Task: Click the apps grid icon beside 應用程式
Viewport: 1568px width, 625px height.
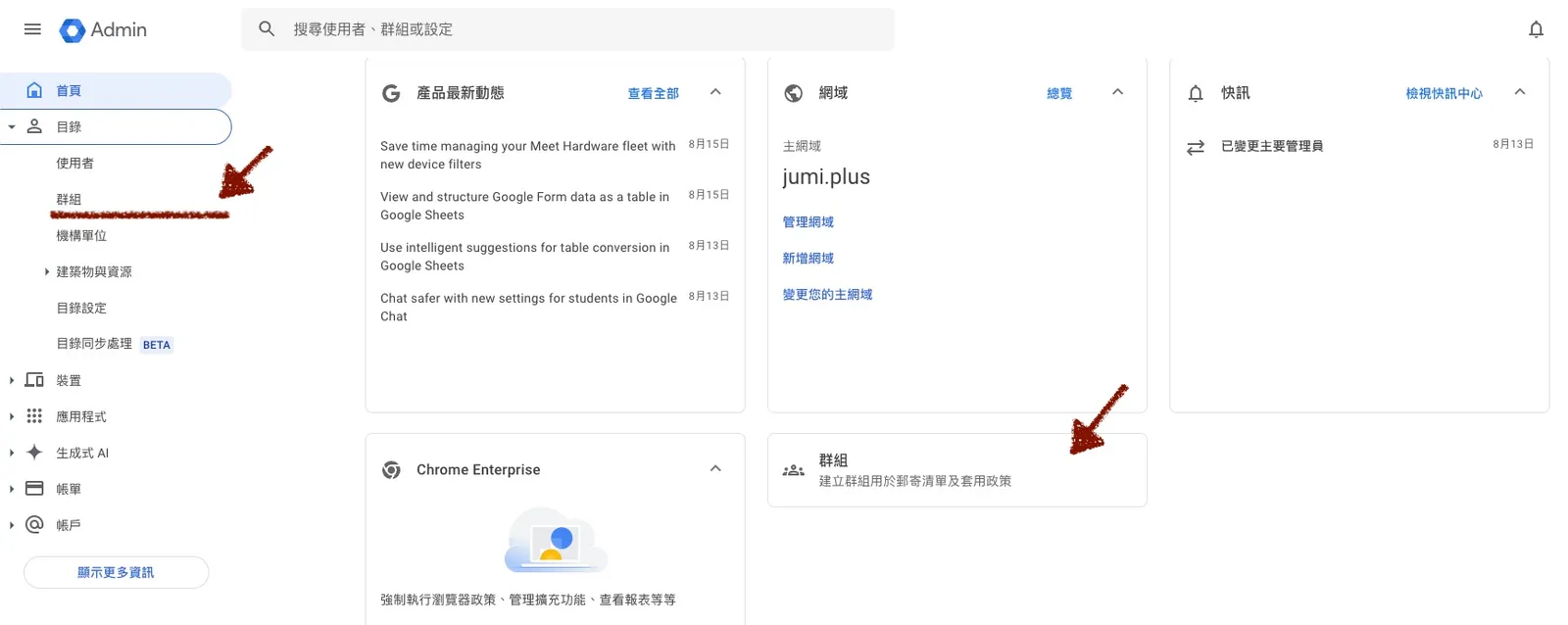Action: (34, 416)
